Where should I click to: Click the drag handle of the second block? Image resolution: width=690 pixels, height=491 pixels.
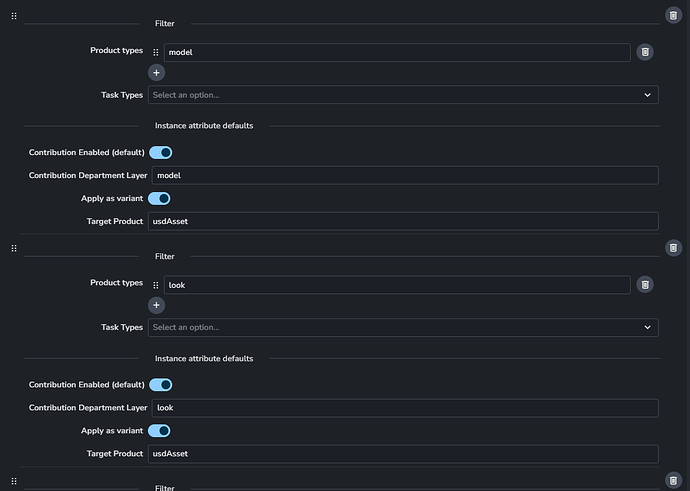tap(14, 247)
